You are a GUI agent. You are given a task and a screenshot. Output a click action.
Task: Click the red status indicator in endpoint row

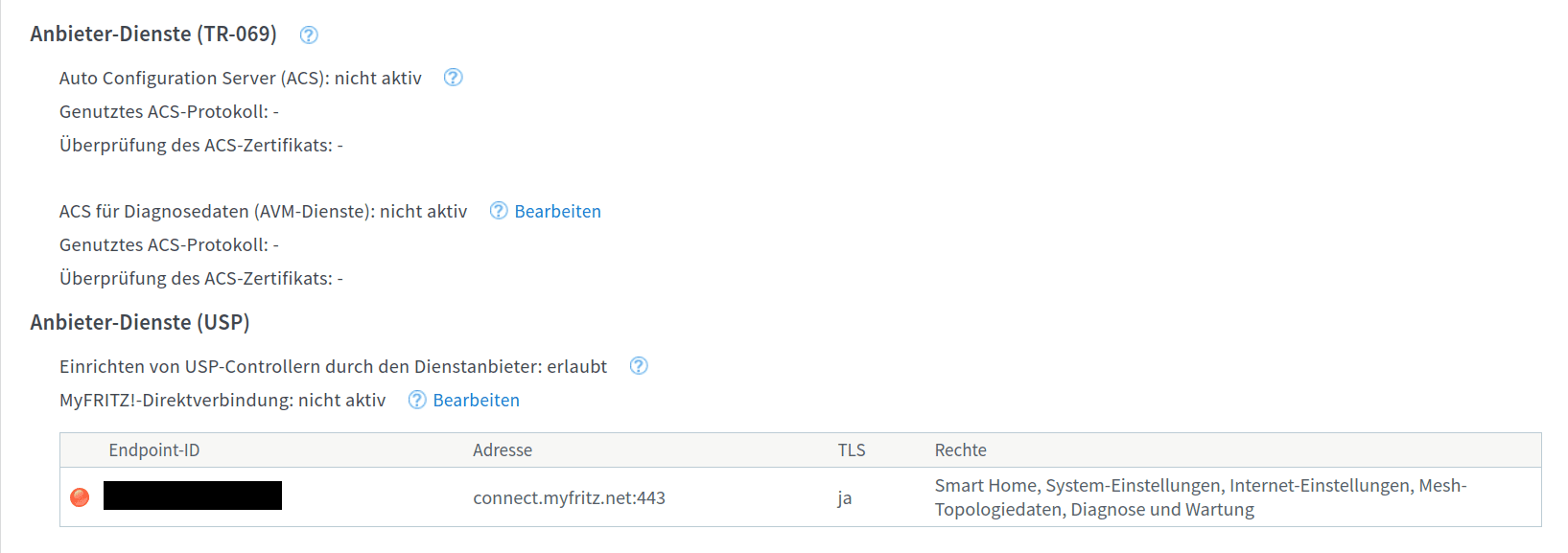coord(81,496)
